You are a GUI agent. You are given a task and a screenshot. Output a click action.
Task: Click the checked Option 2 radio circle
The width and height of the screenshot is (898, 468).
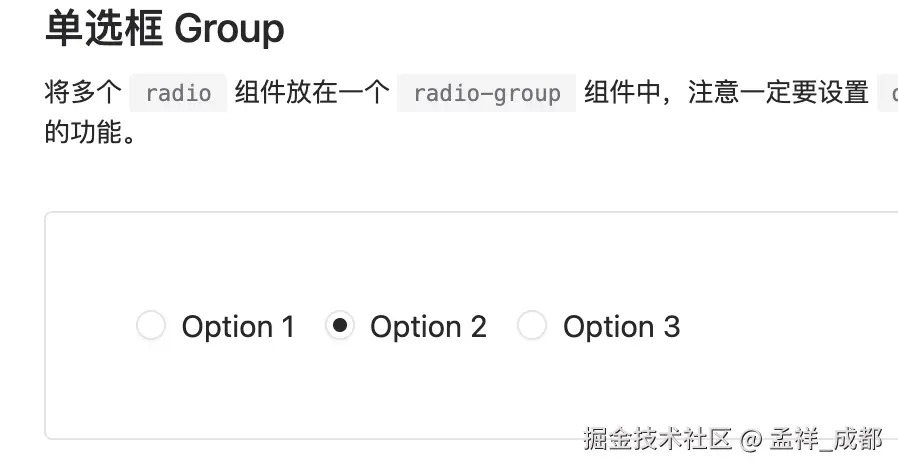[340, 326]
